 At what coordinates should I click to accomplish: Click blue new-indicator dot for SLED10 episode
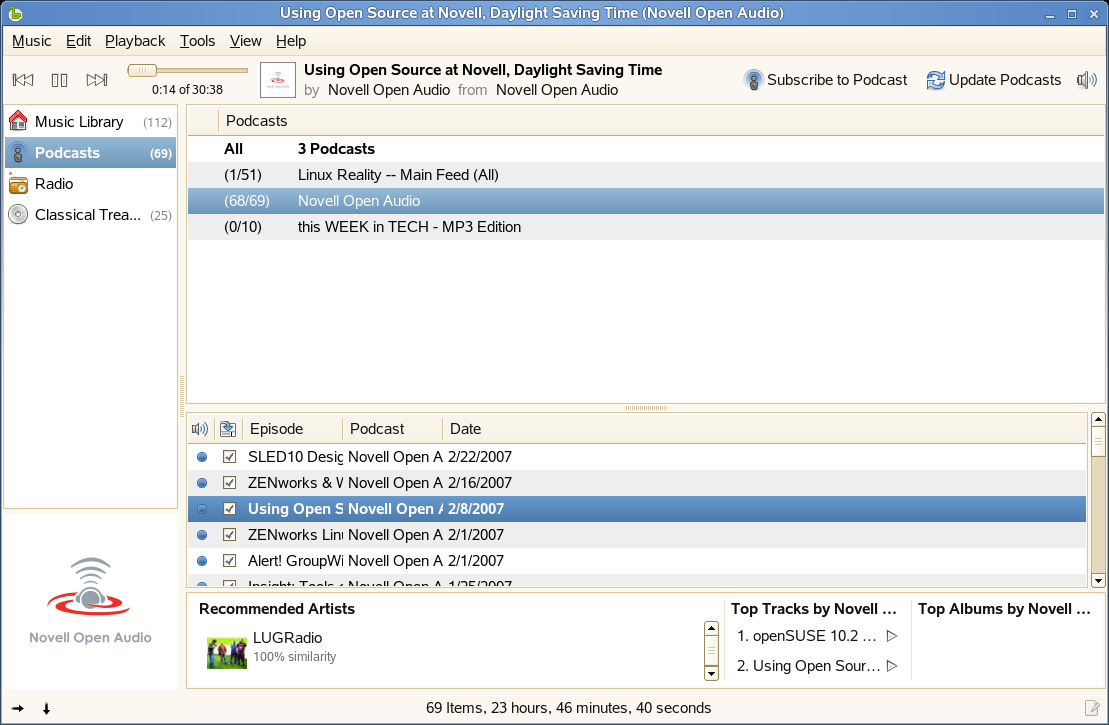click(x=202, y=457)
